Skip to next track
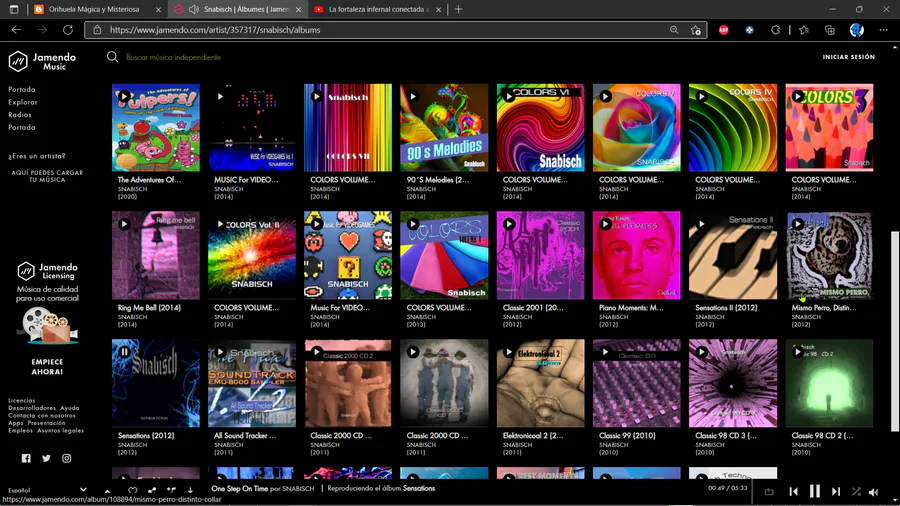The height and width of the screenshot is (506, 900). [836, 491]
